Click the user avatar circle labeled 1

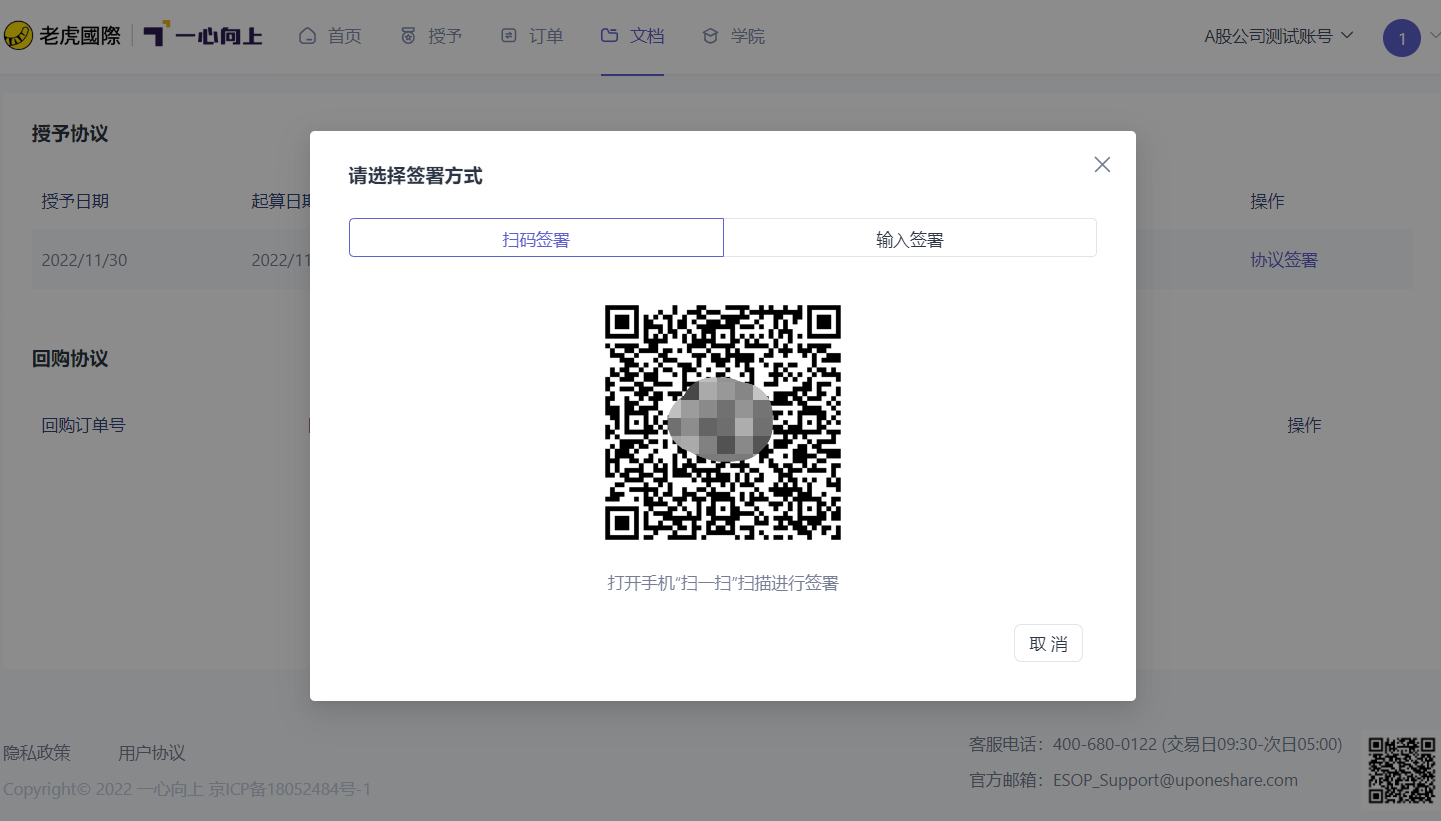point(1402,39)
